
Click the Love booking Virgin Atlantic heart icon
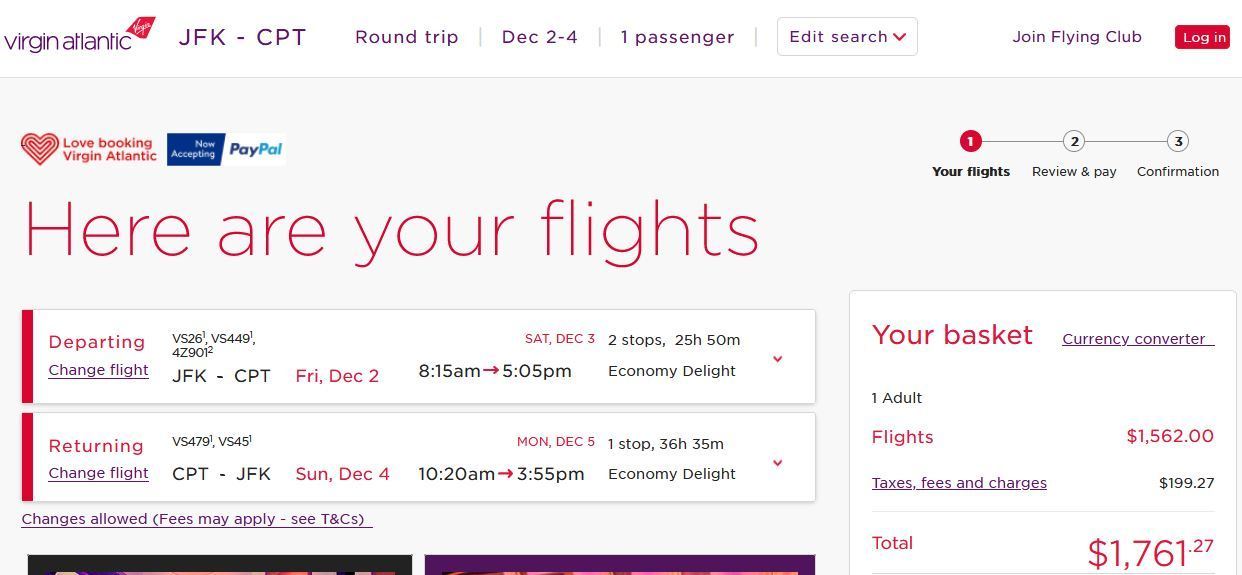click(40, 149)
